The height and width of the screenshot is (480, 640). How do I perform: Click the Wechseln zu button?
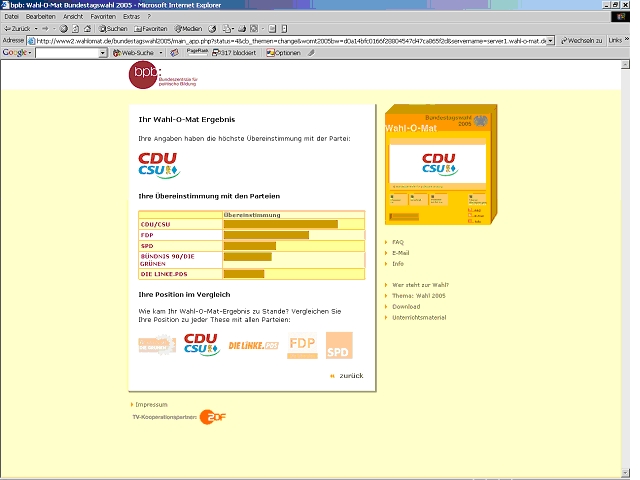tap(582, 40)
